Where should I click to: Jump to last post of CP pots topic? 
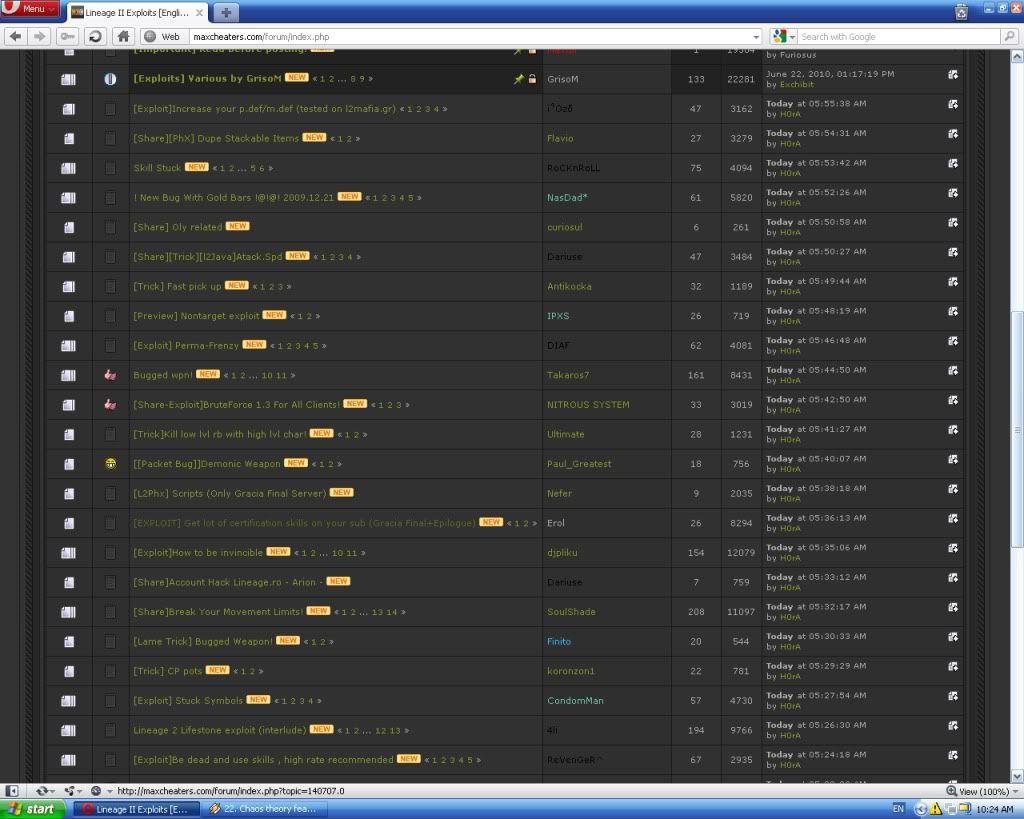pos(953,667)
